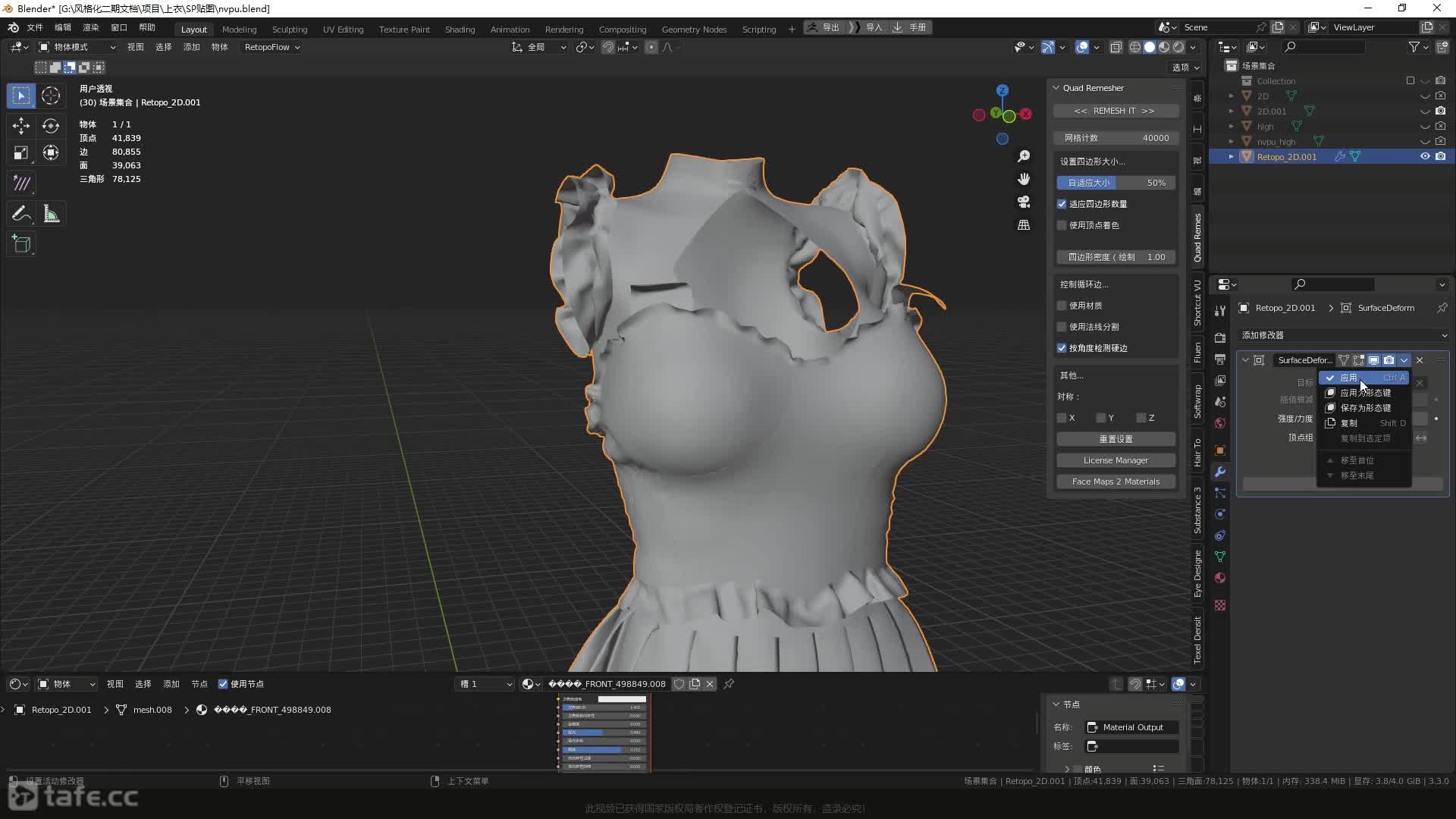Click the Z axis on navigation gizmo
Viewport: 1456px width, 819px height.
point(1003,90)
